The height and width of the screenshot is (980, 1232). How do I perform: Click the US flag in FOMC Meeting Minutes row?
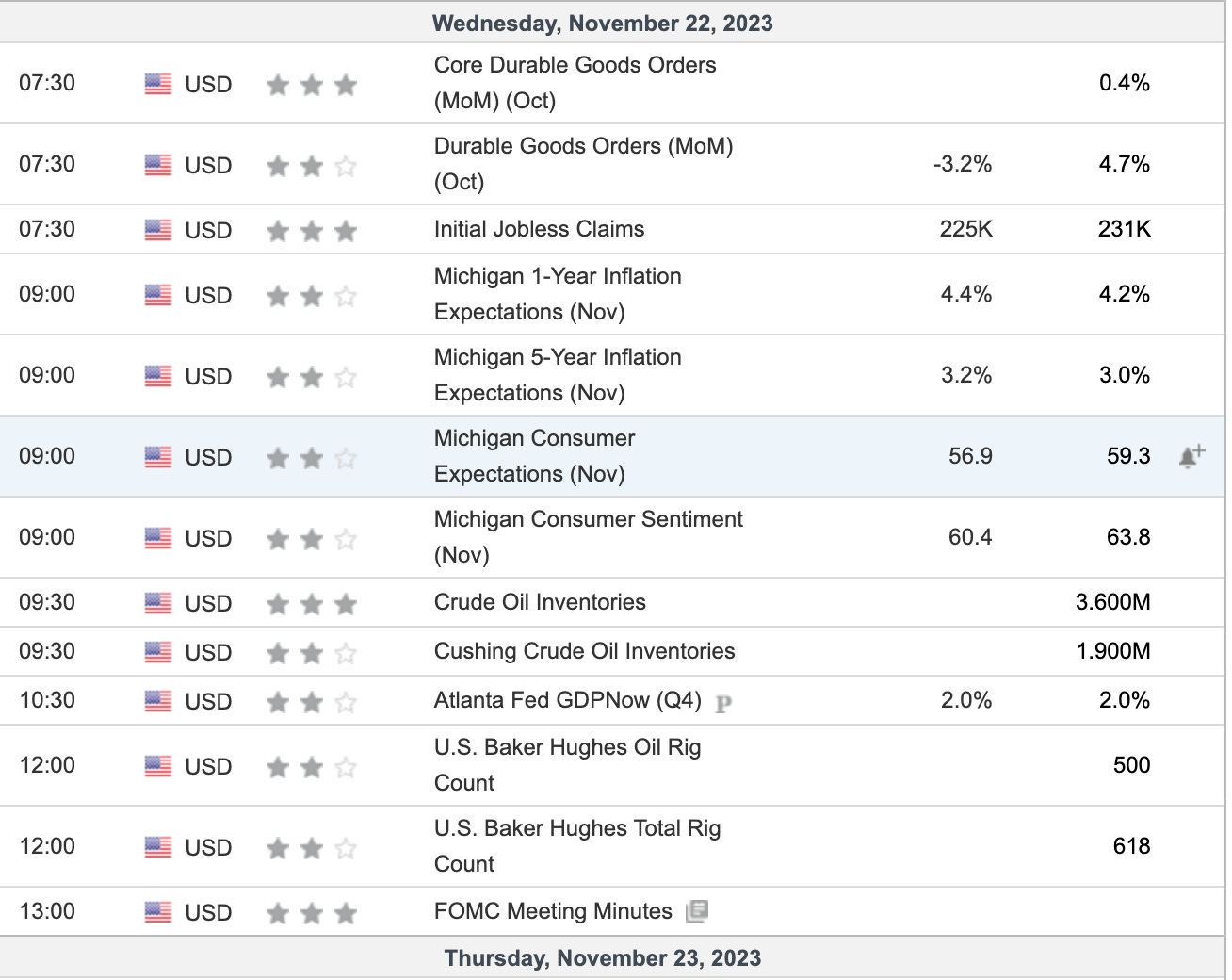[x=158, y=912]
